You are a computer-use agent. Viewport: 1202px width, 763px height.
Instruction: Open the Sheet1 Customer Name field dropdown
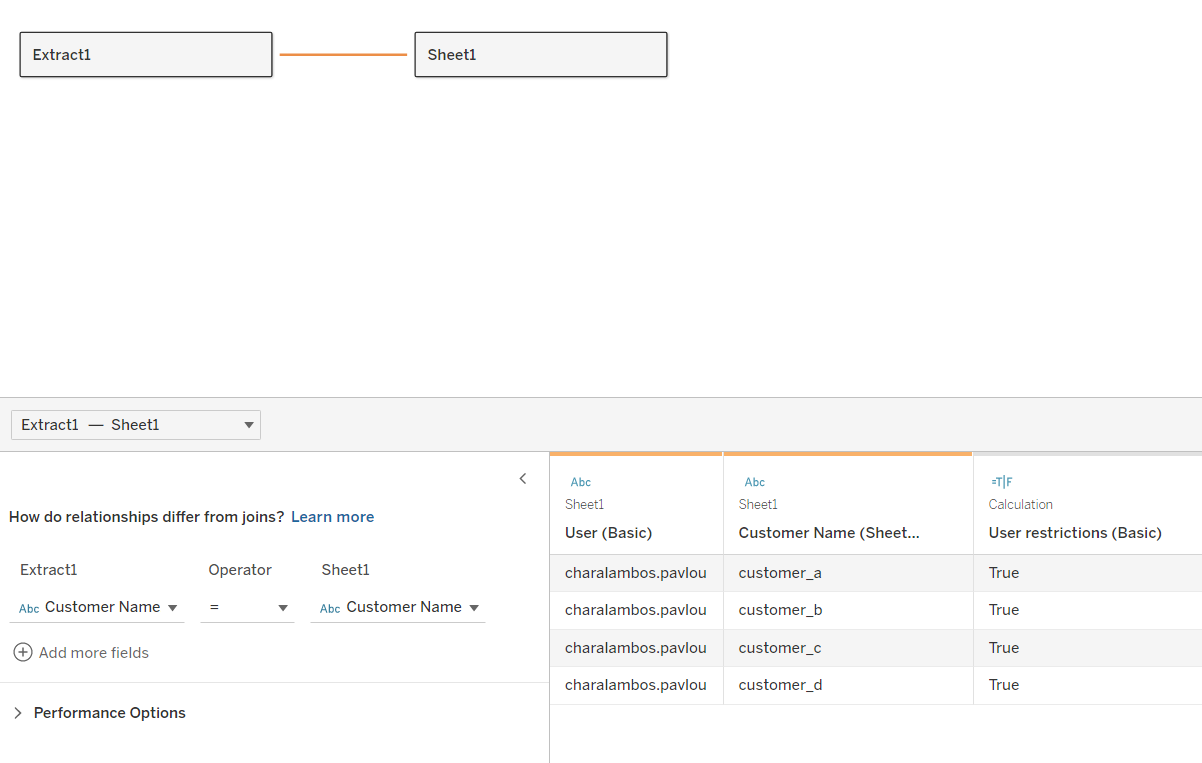tap(473, 608)
